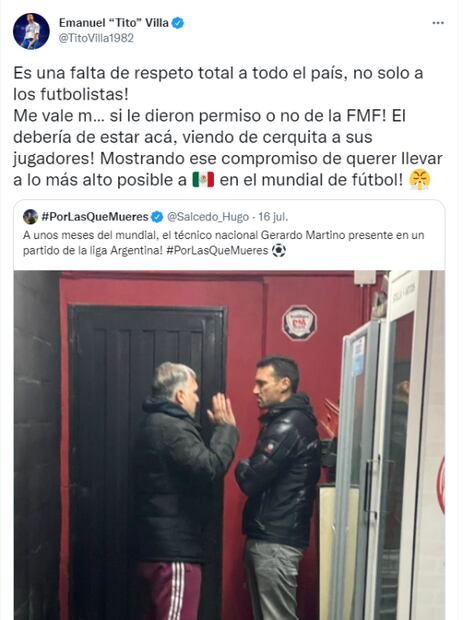The image size is (463, 620).
Task: Click the #PorLasQueMueres hashtag in quoted text
Action: (217, 251)
